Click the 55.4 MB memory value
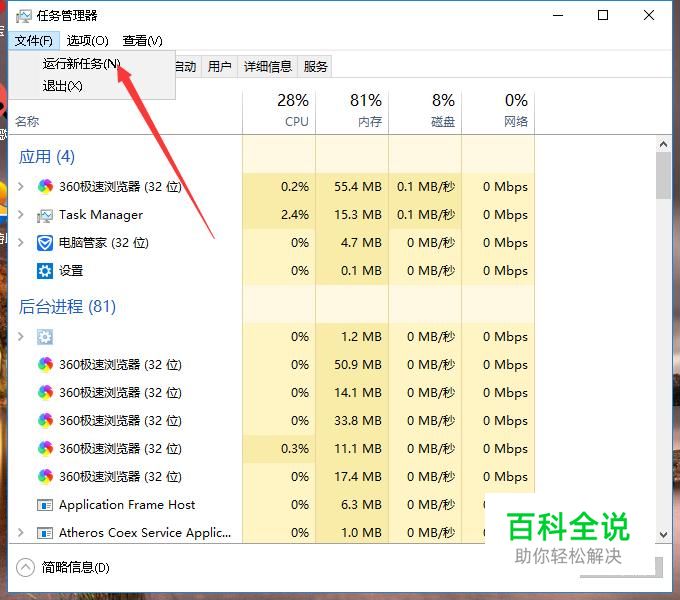The width and height of the screenshot is (680, 600). (x=358, y=187)
